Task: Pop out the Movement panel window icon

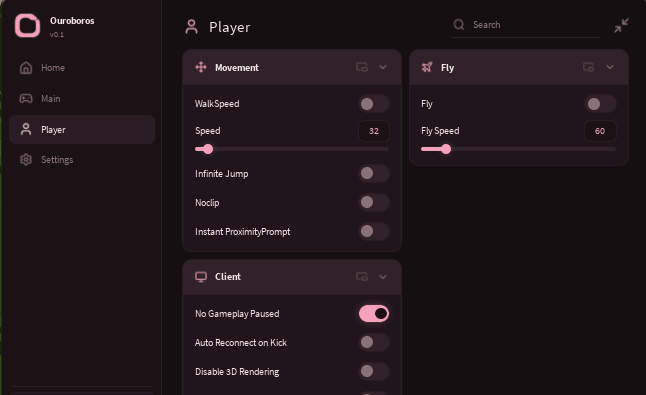Action: click(x=362, y=67)
